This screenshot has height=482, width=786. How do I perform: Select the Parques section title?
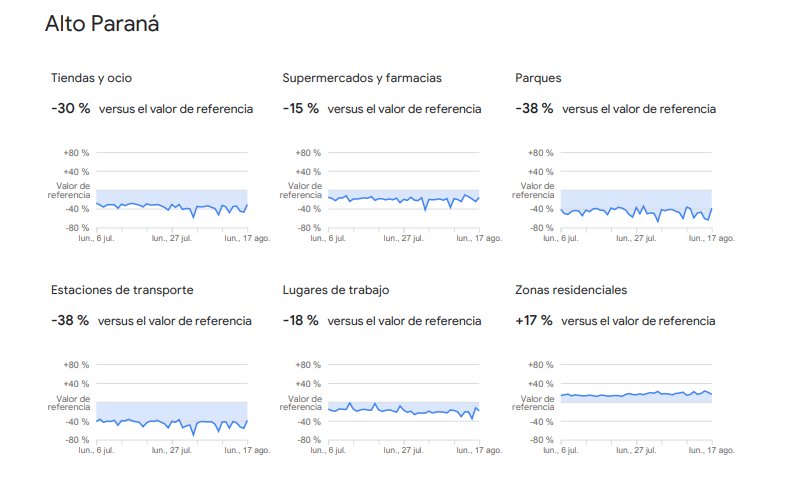pos(538,78)
